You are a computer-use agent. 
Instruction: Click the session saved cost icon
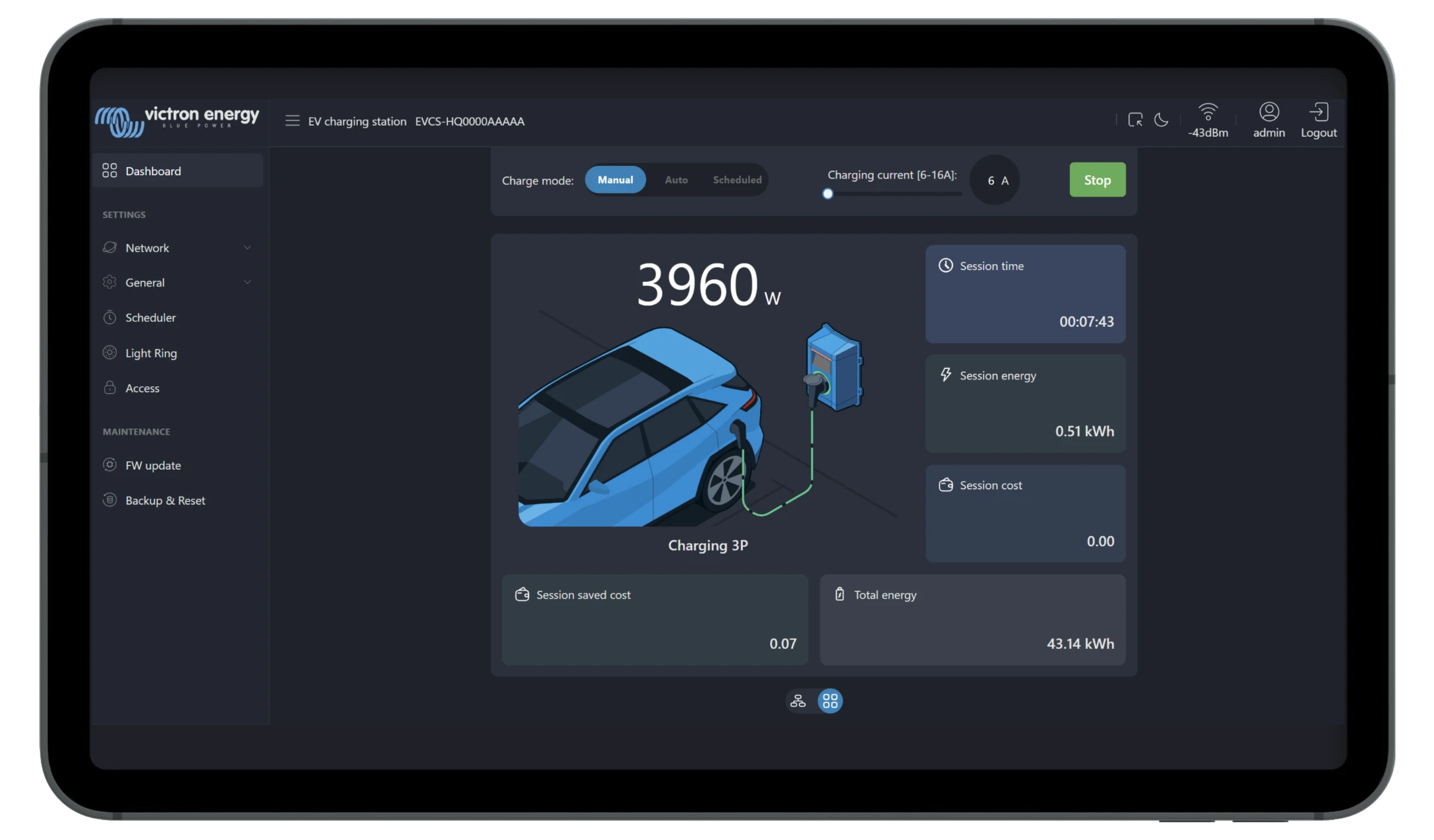pyautogui.click(x=521, y=594)
